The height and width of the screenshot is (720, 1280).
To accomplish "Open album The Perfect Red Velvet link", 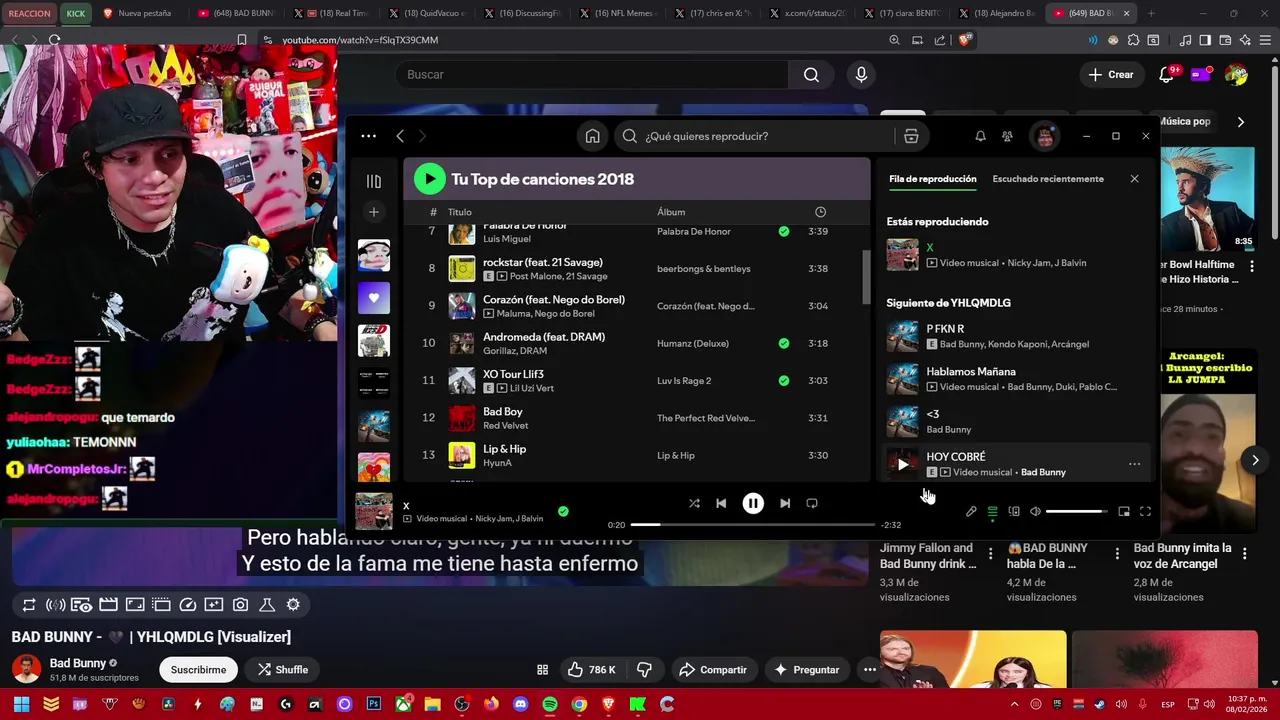I will pos(706,418).
